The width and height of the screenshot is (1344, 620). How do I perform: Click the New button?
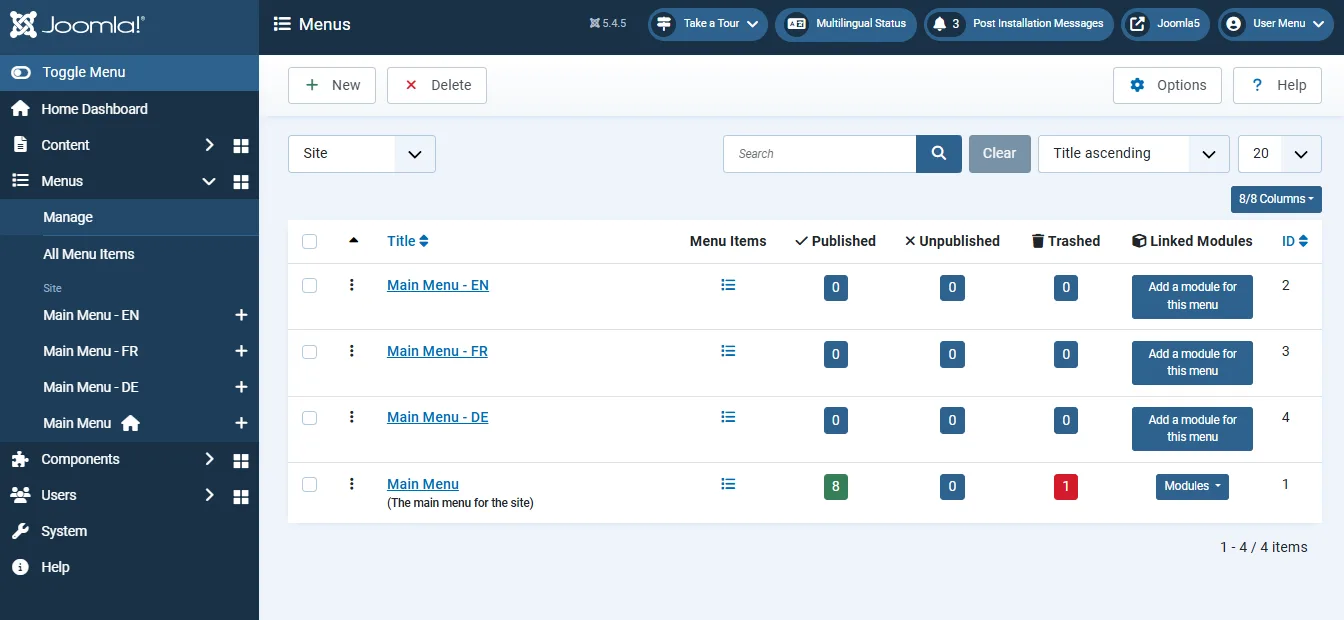(332, 86)
